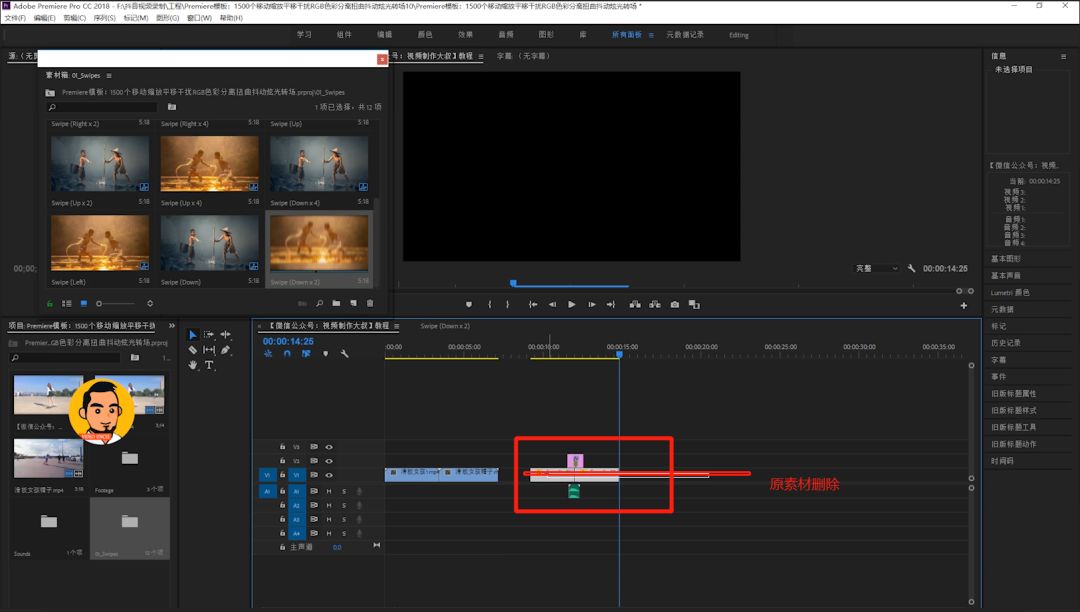This screenshot has width=1080, height=612.
Task: Toggle lock on track V3
Action: click(282, 447)
